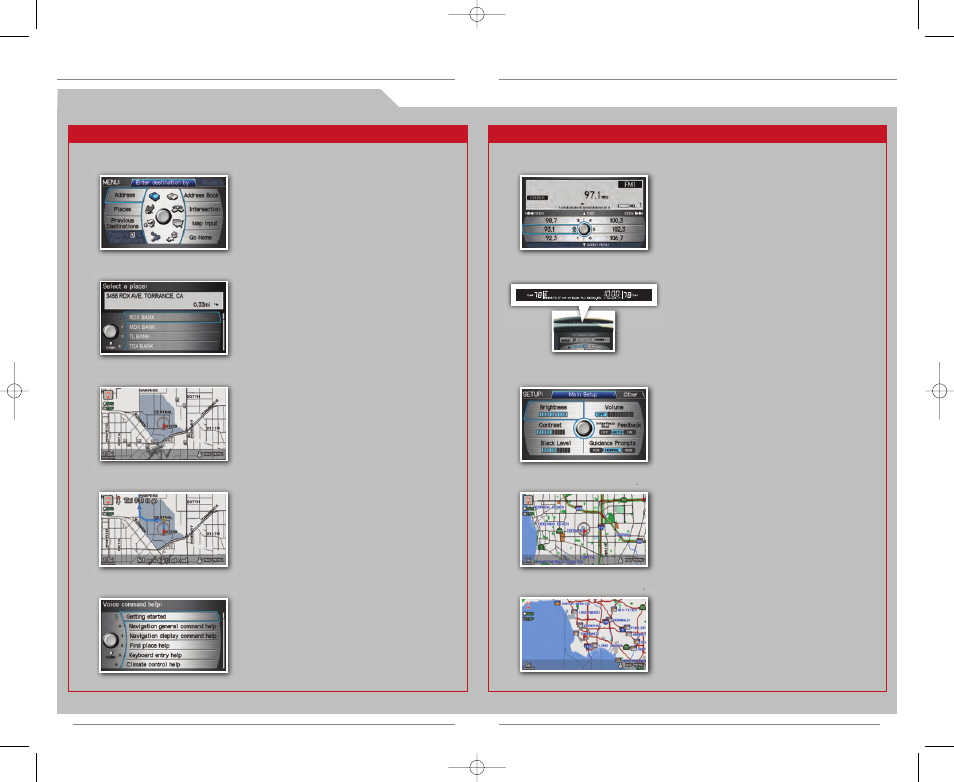954x782 pixels.
Task: Select the Today's Destinations icon at the dial's bottom
Action: click(155, 236)
